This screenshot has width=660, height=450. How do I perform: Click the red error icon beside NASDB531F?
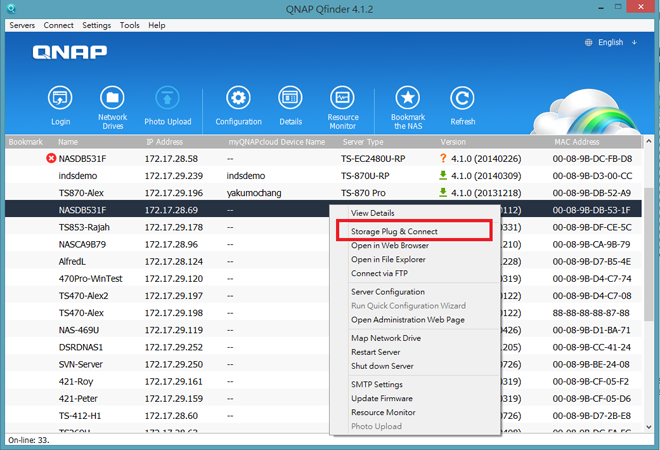tap(51, 158)
